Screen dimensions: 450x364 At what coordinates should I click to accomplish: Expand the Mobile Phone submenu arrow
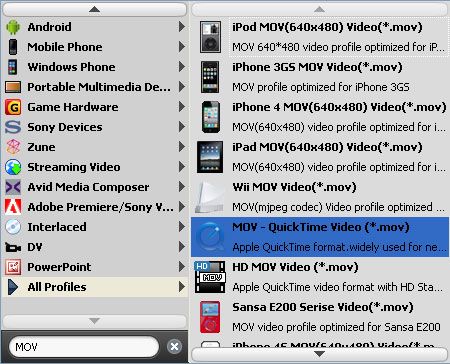(182, 47)
